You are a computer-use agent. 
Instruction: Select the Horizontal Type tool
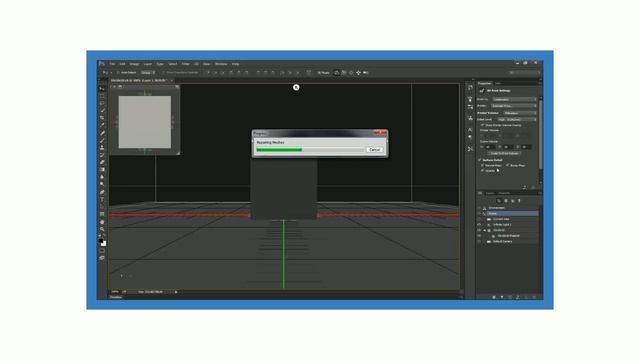(102, 200)
